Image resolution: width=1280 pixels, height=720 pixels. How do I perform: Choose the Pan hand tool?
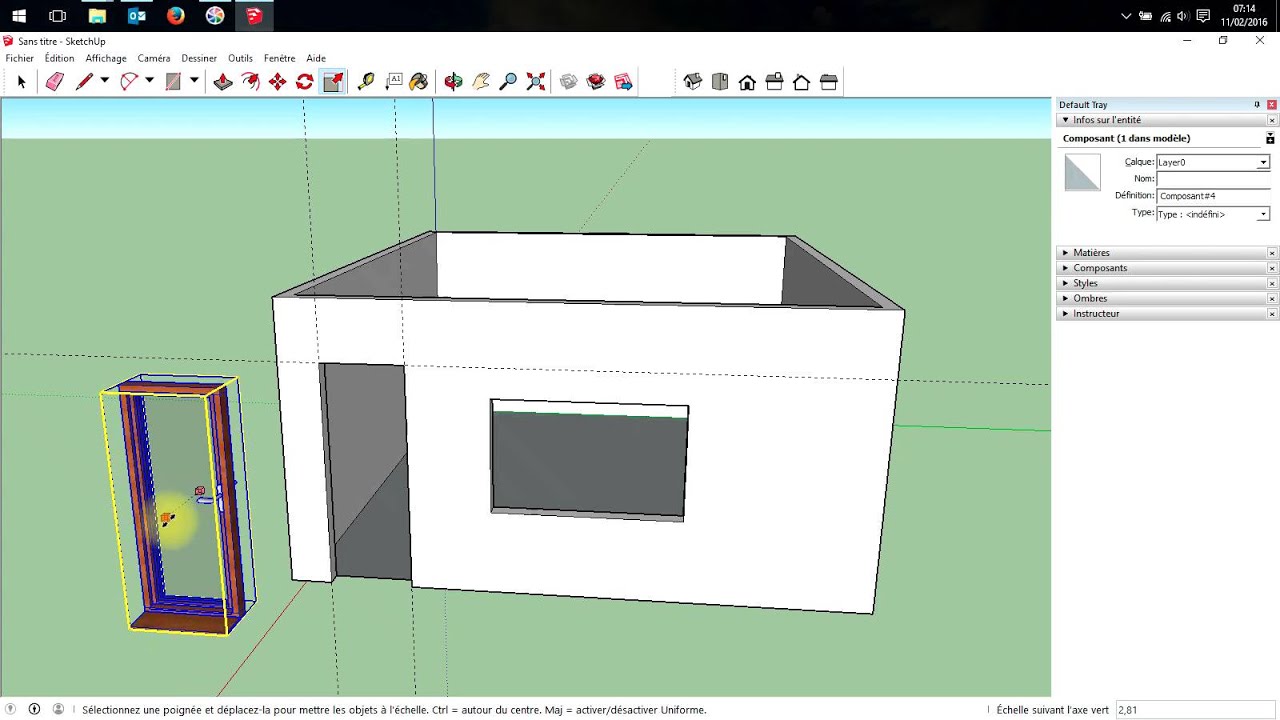(481, 82)
